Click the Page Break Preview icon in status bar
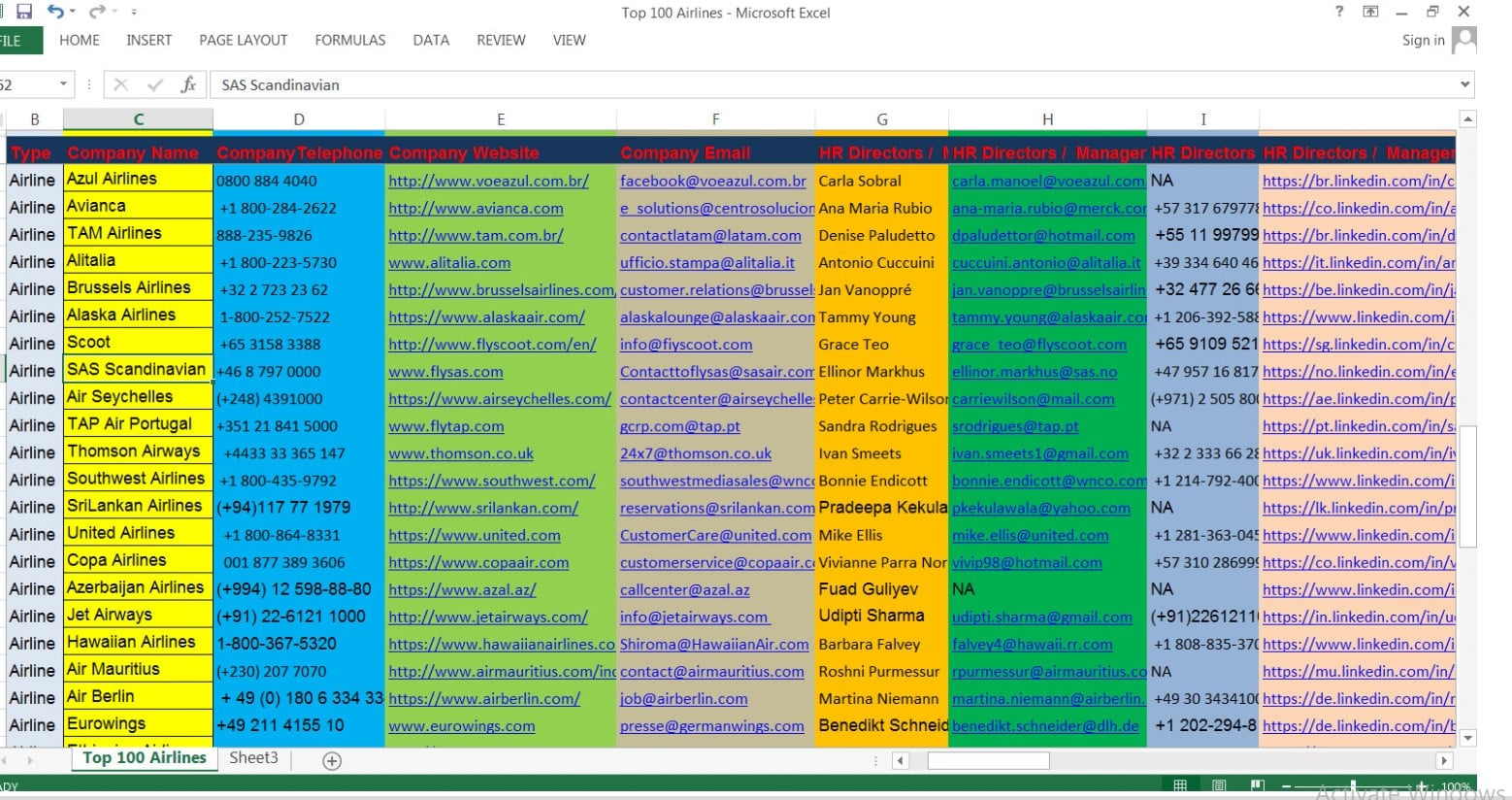 pos(1258,783)
